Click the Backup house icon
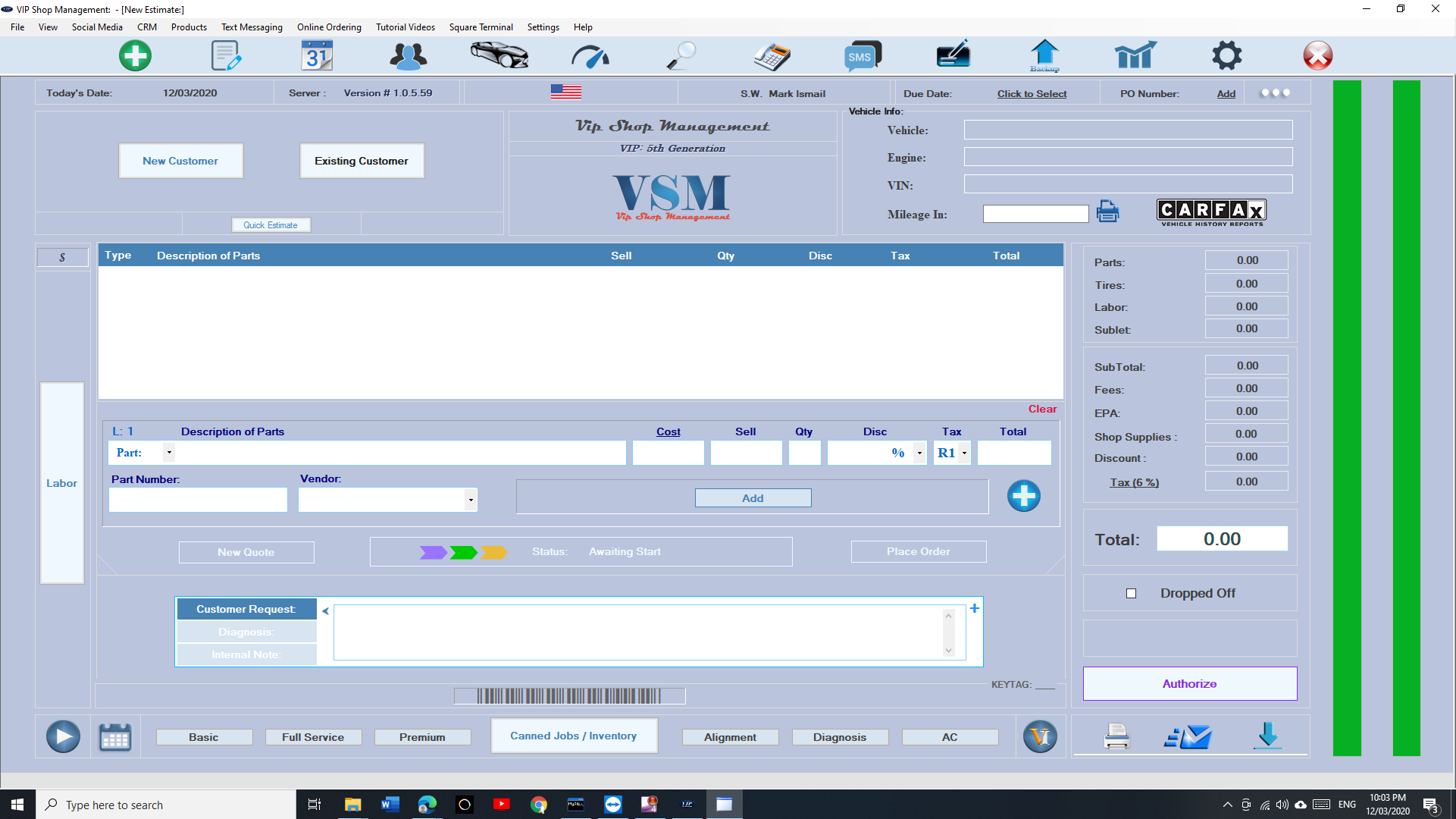The image size is (1456, 819). 1044,55
